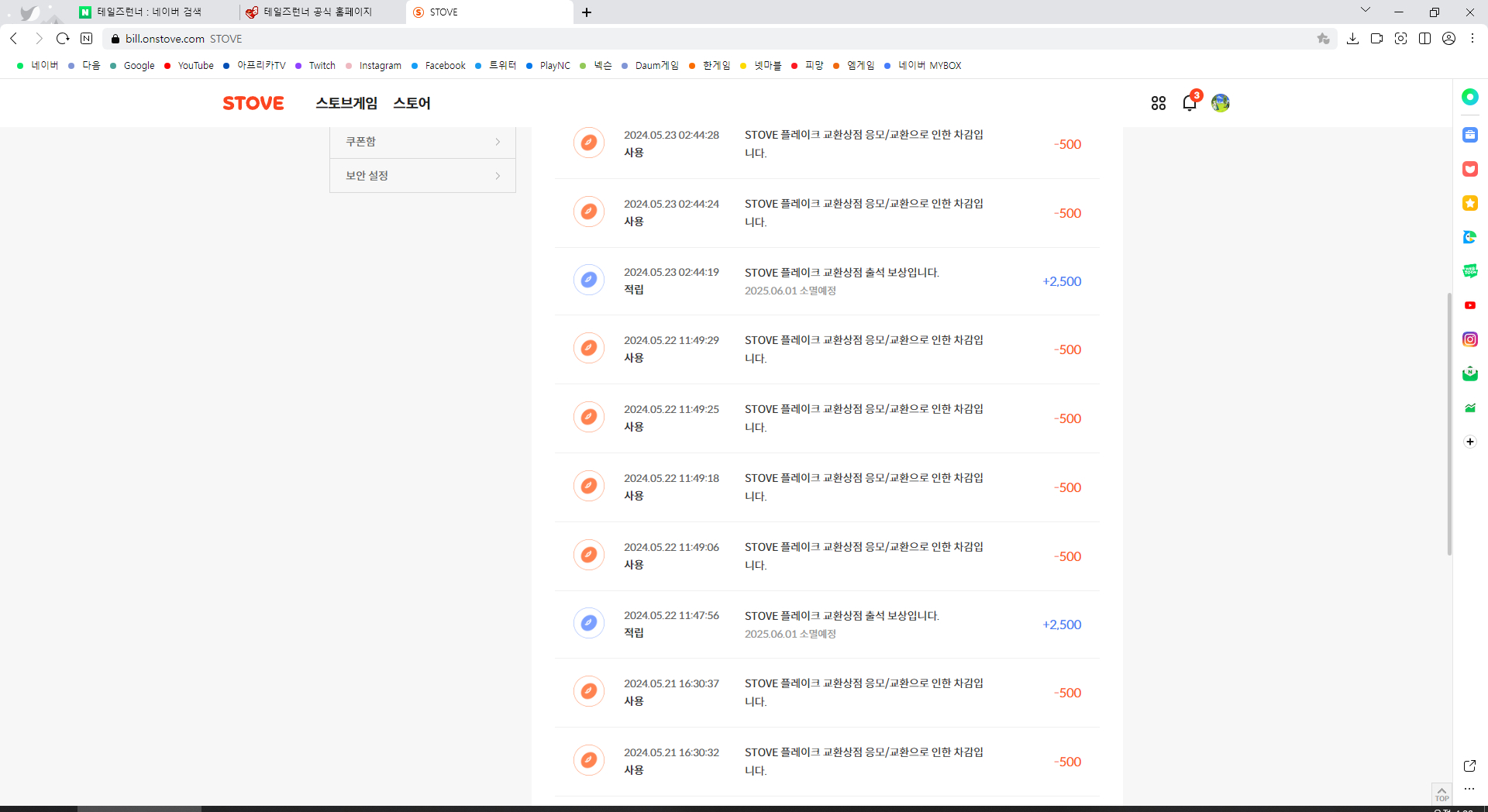The height and width of the screenshot is (812, 1488).
Task: Click the browser back arrow
Action: [x=14, y=38]
